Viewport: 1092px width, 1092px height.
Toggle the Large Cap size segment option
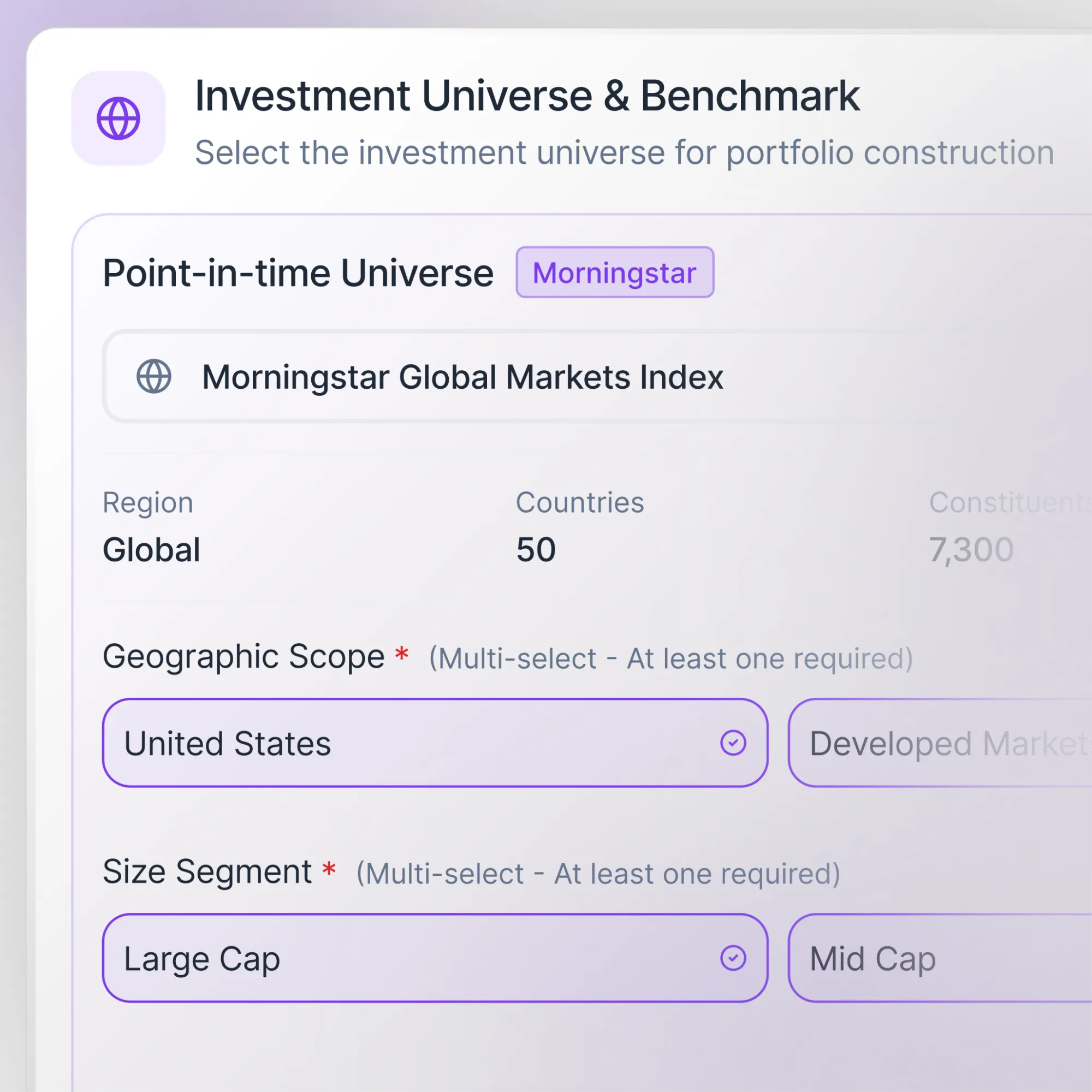(x=435, y=958)
